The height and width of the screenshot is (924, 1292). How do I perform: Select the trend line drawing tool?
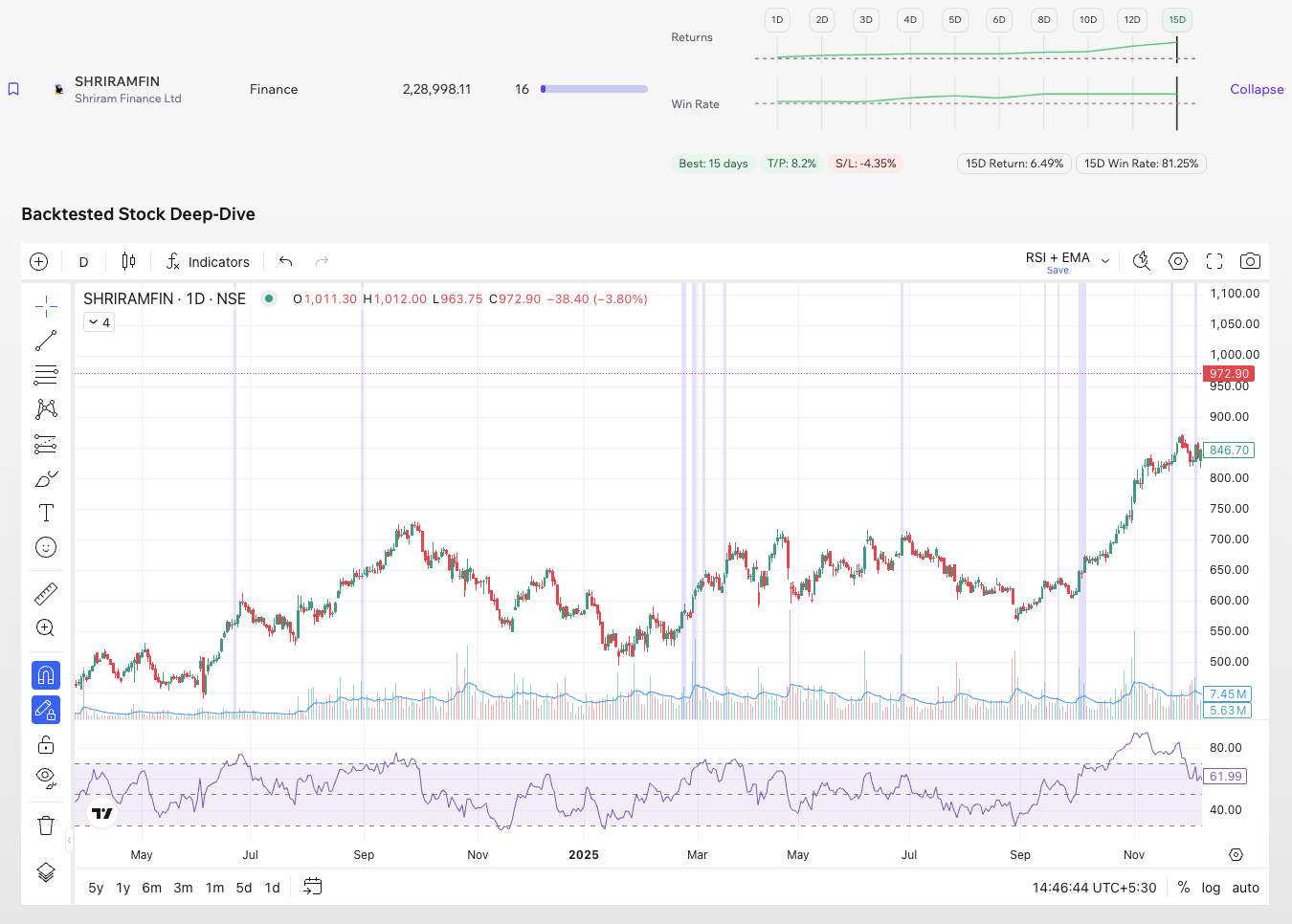tap(46, 341)
